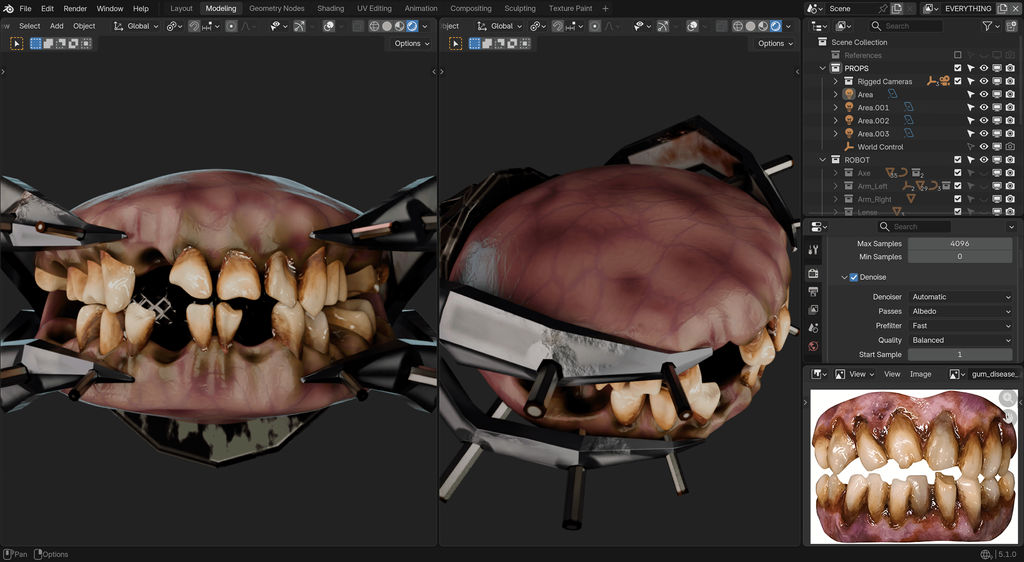This screenshot has height=562, width=1024.
Task: Select the tweak select tool in the left viewport
Action: [x=17, y=44]
